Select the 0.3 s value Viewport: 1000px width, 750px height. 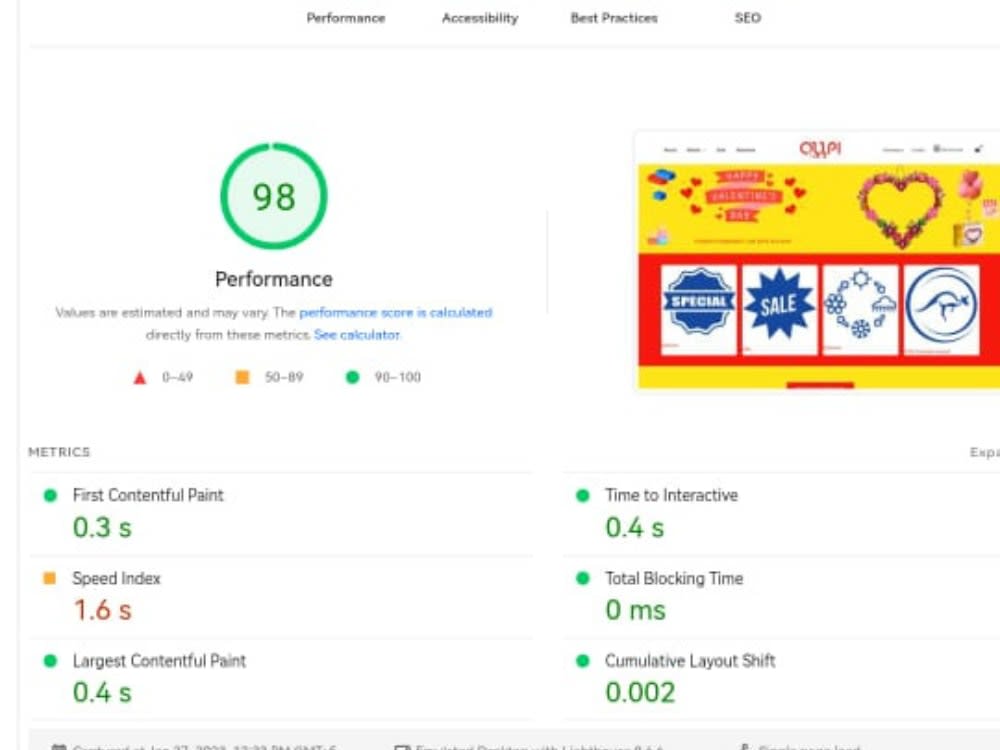102,527
